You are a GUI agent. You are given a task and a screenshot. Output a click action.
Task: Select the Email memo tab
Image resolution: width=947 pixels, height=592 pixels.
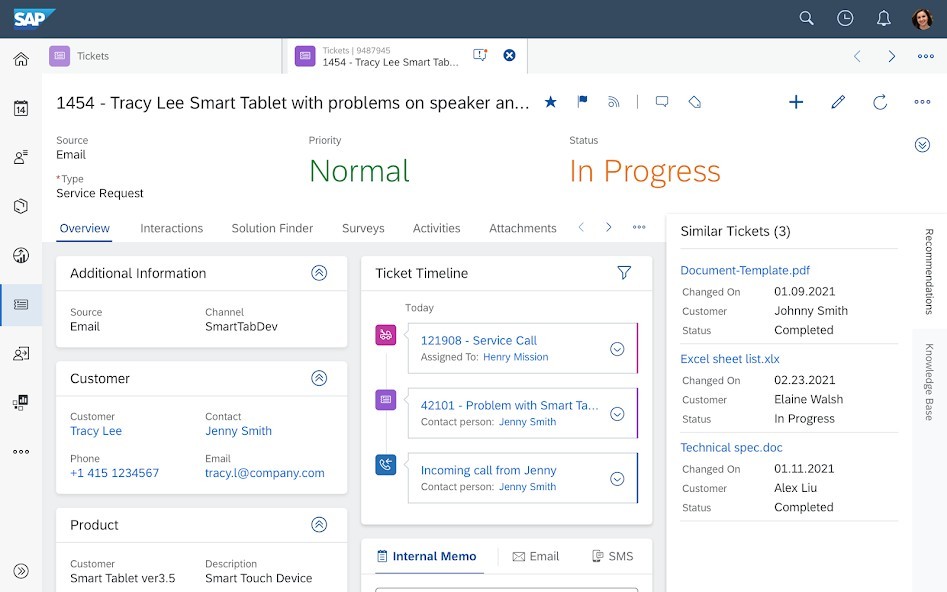click(x=536, y=556)
